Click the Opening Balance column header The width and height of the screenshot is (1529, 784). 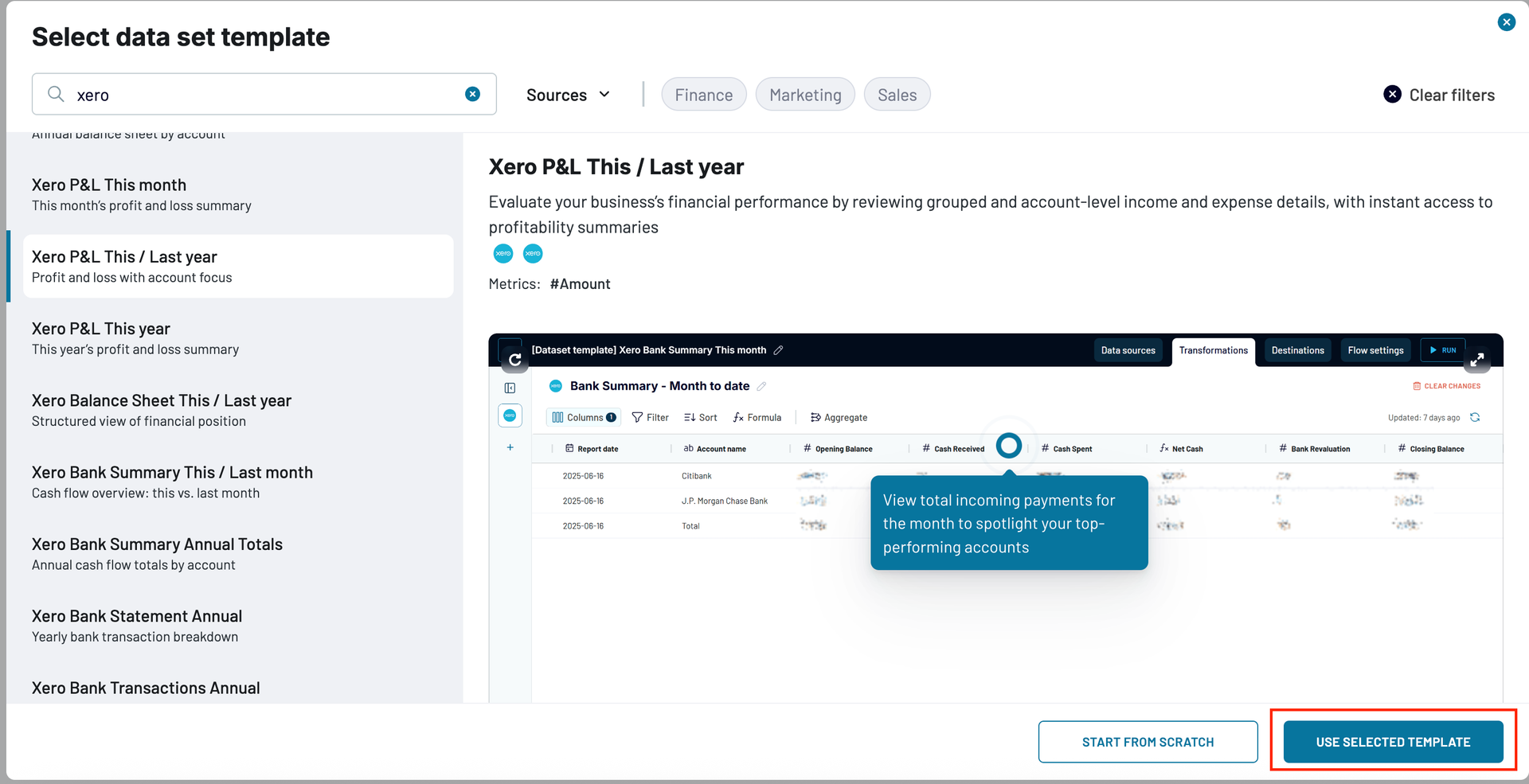(838, 449)
